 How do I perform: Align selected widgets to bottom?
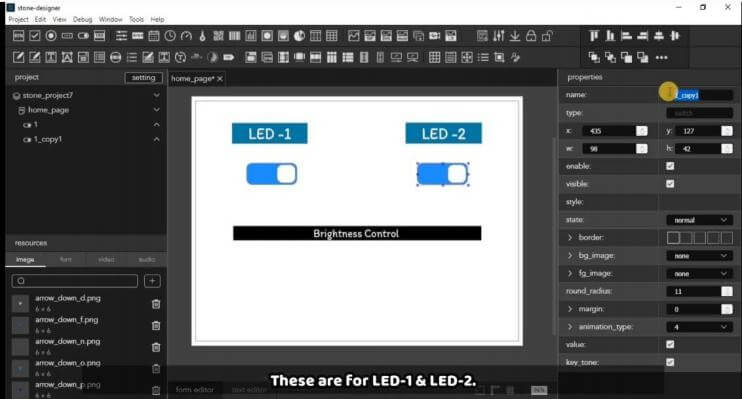[610, 36]
